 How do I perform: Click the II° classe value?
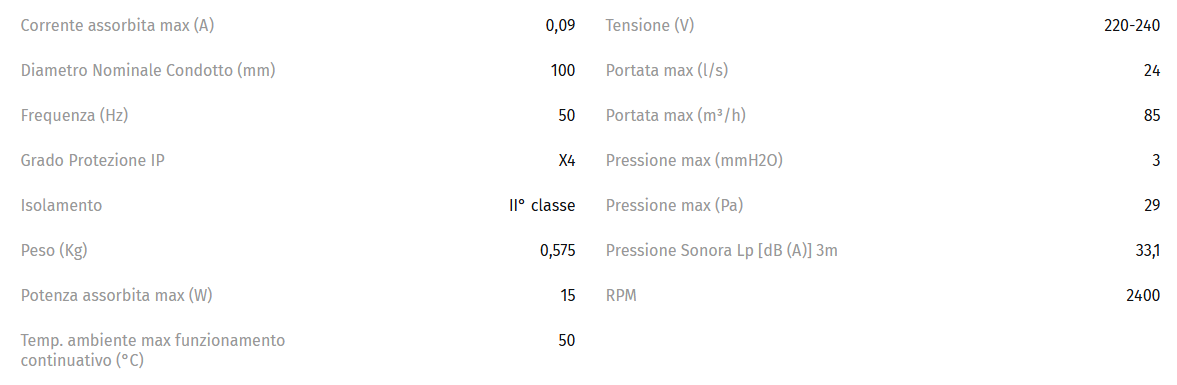tap(542, 206)
